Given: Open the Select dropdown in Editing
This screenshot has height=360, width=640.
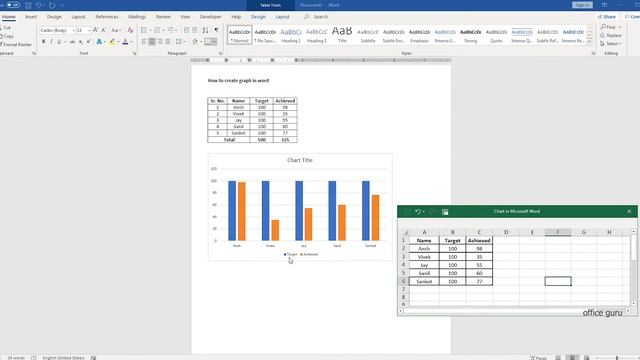Looking at the screenshot, I should 611,44.
